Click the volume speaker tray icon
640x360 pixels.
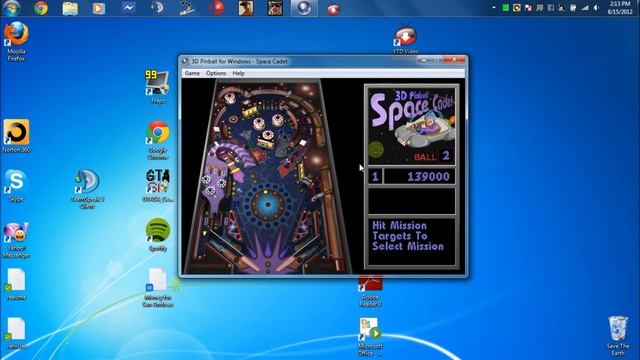coord(597,8)
